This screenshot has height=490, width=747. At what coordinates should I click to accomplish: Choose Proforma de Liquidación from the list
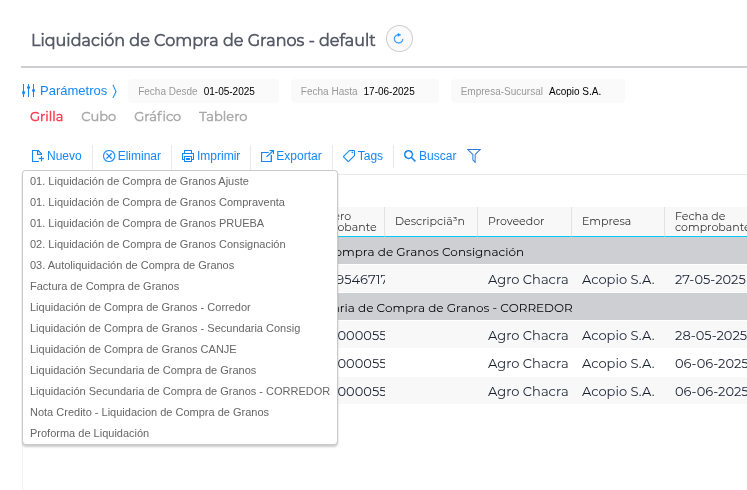(90, 433)
